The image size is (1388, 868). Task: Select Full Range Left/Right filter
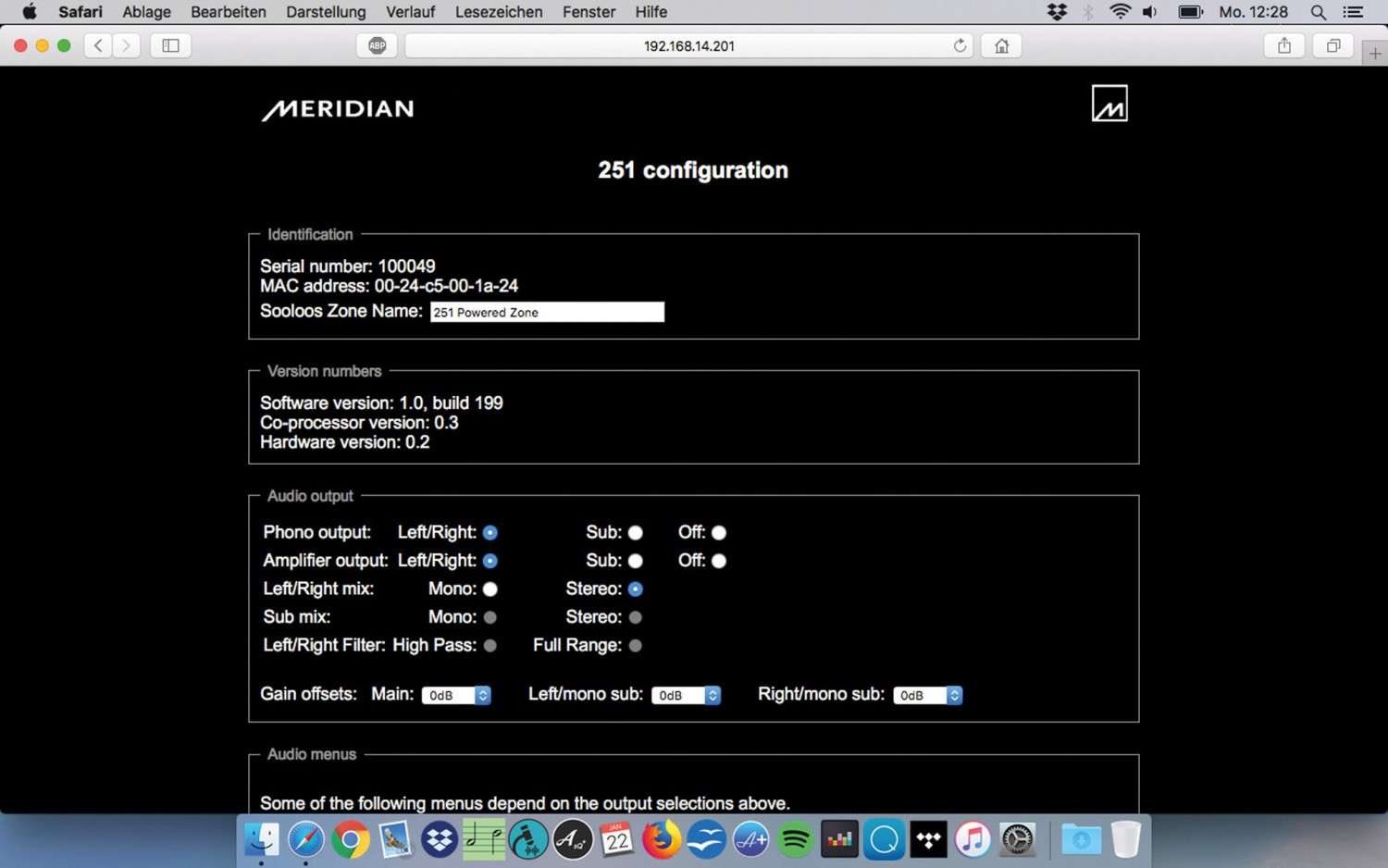coord(636,646)
